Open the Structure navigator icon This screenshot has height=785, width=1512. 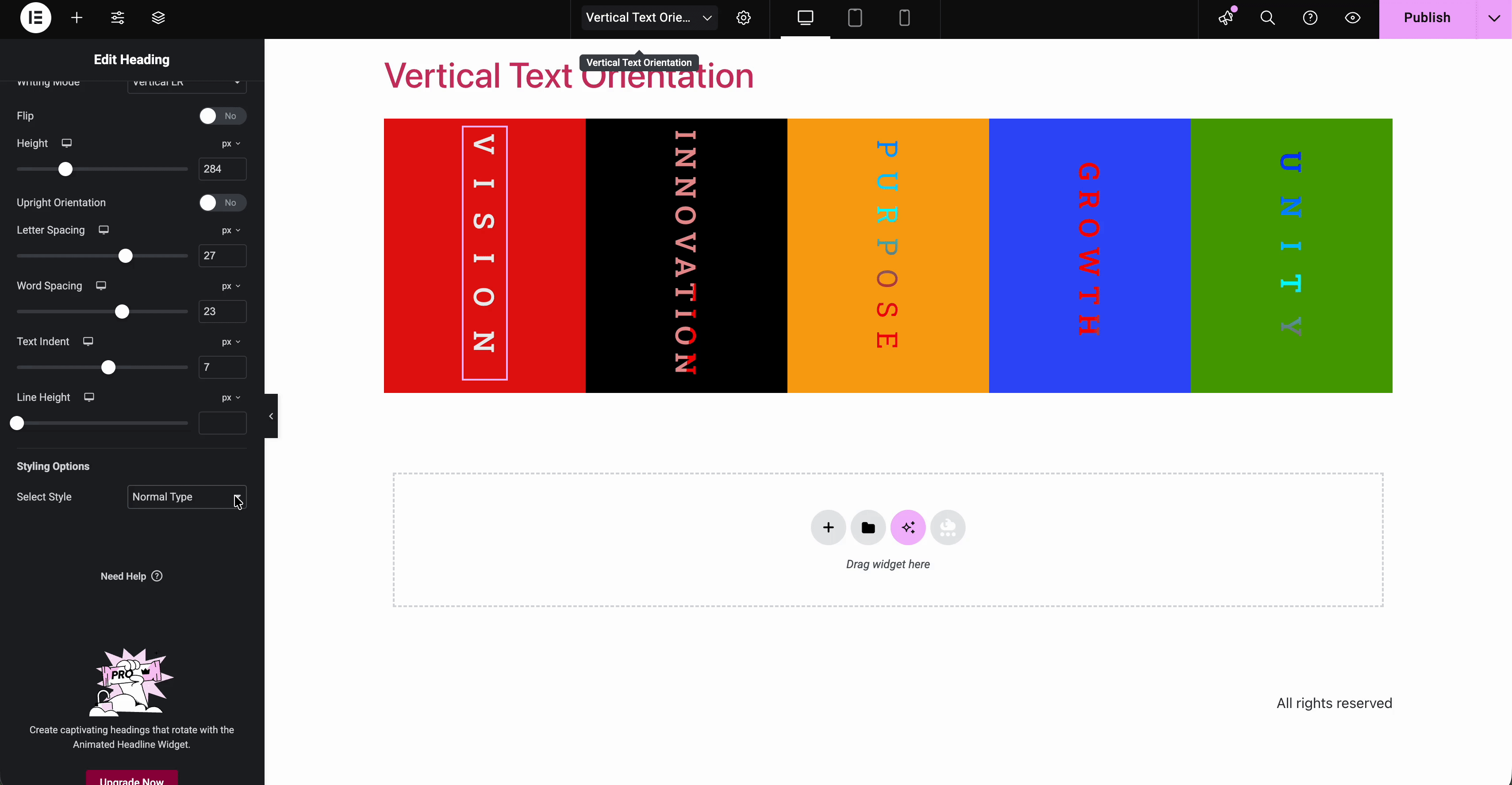click(x=157, y=18)
